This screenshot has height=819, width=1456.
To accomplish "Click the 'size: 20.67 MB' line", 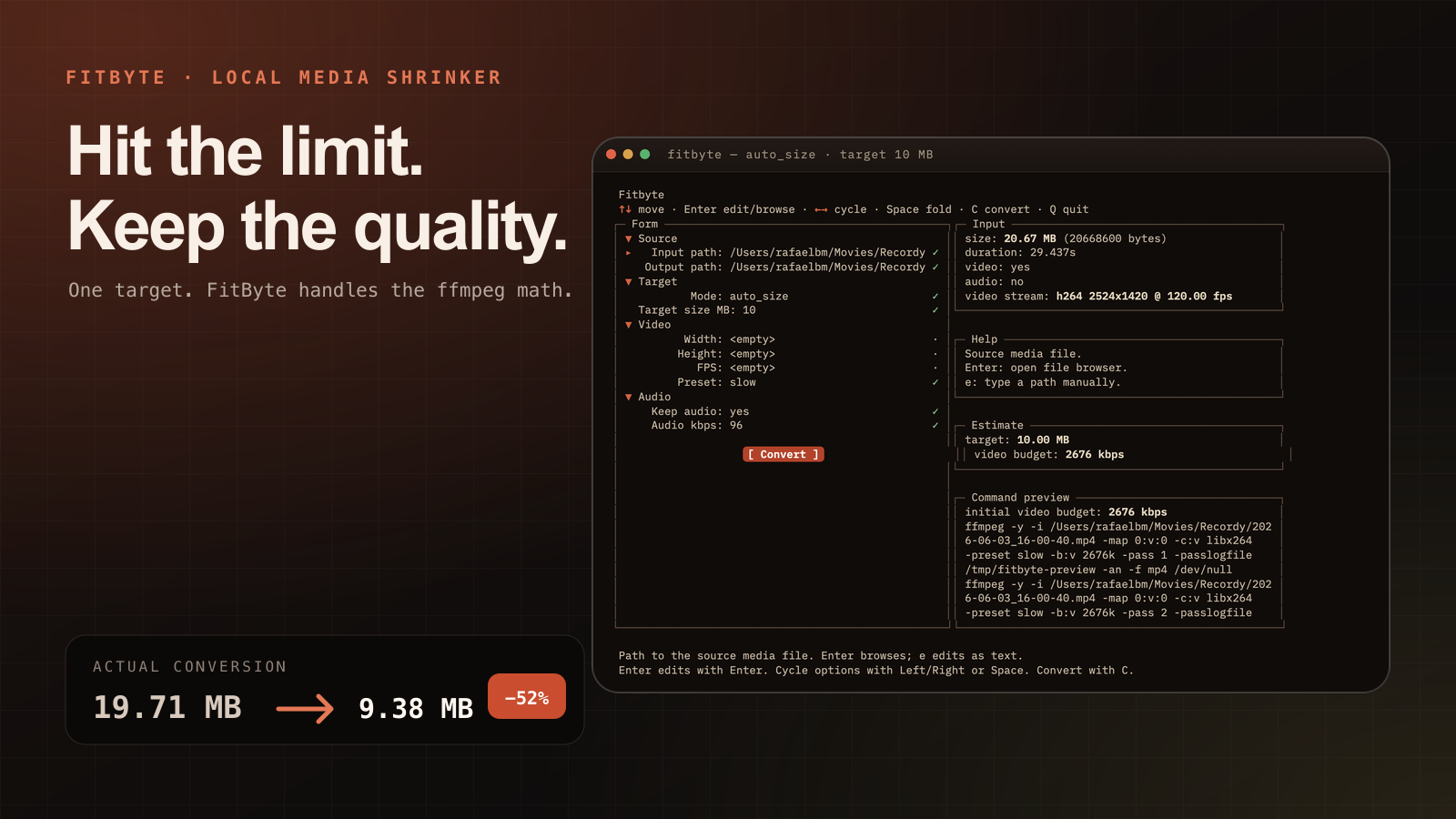I will click(x=1066, y=238).
